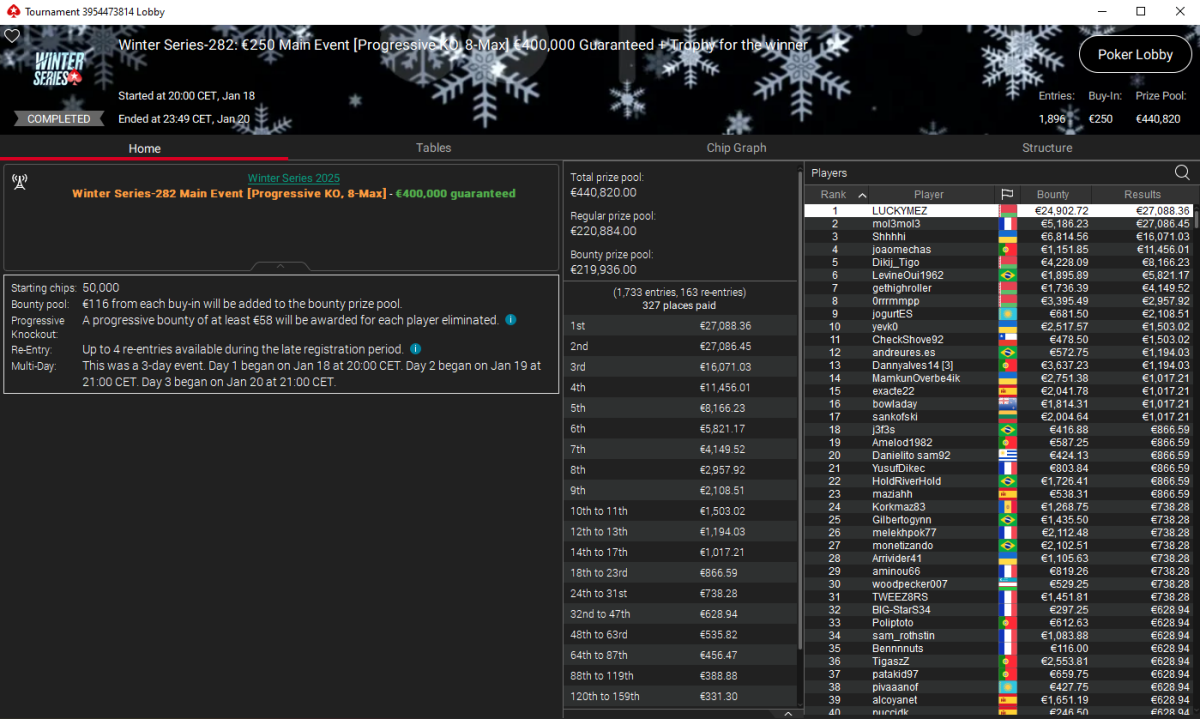The width and height of the screenshot is (1200, 719).
Task: Click info icon beside Progressive Knockout text
Action: pos(510,320)
